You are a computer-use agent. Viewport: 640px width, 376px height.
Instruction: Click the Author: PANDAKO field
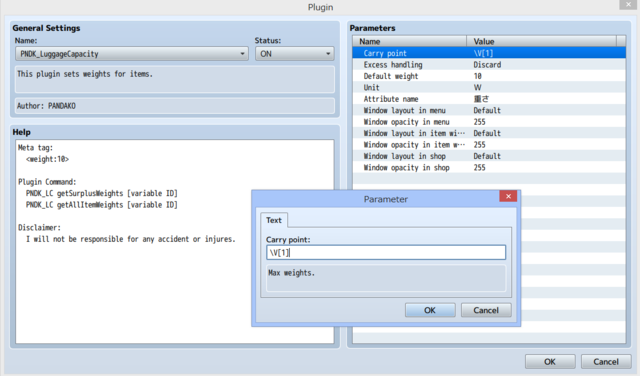coord(175,106)
